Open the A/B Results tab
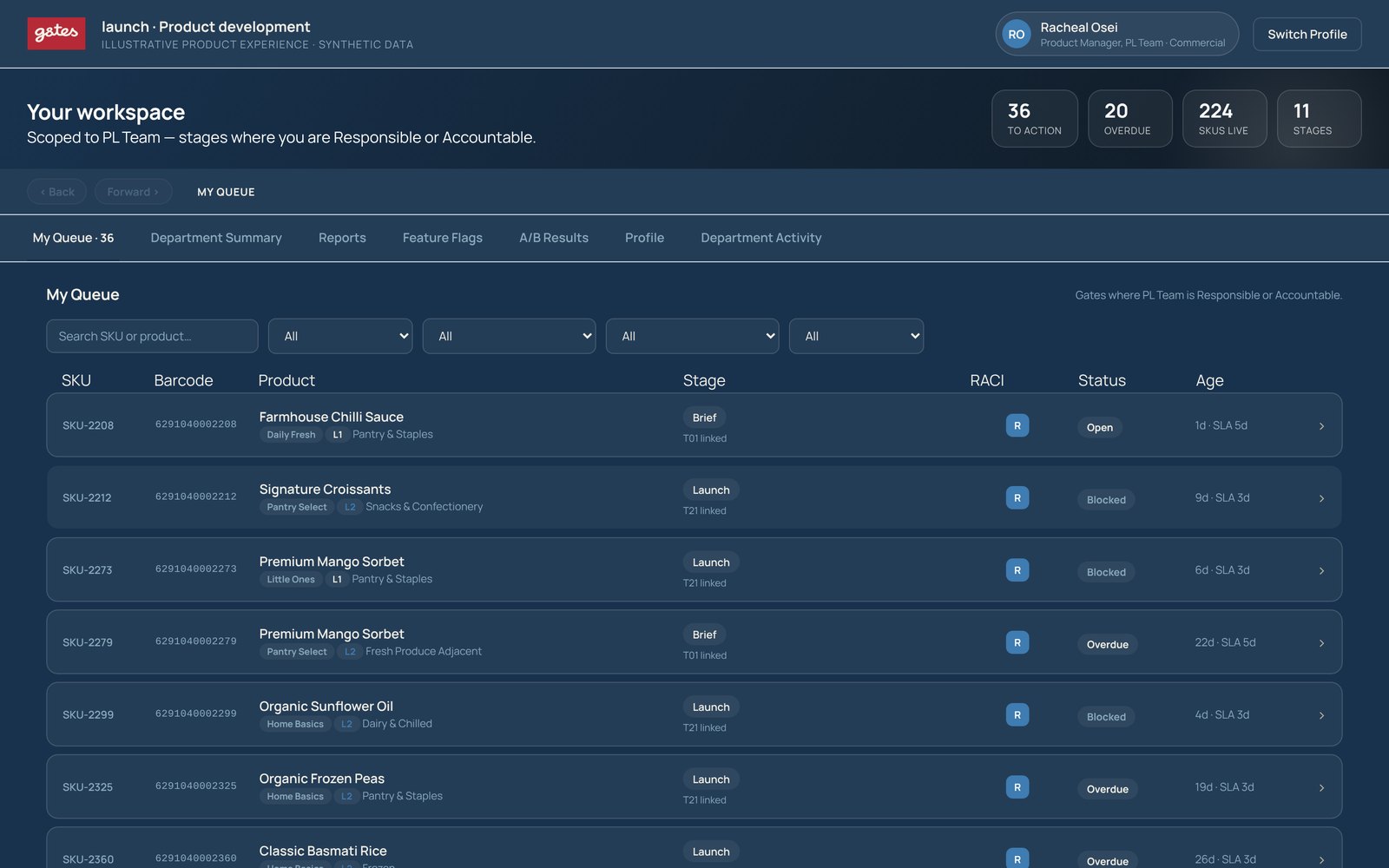 [x=554, y=238]
